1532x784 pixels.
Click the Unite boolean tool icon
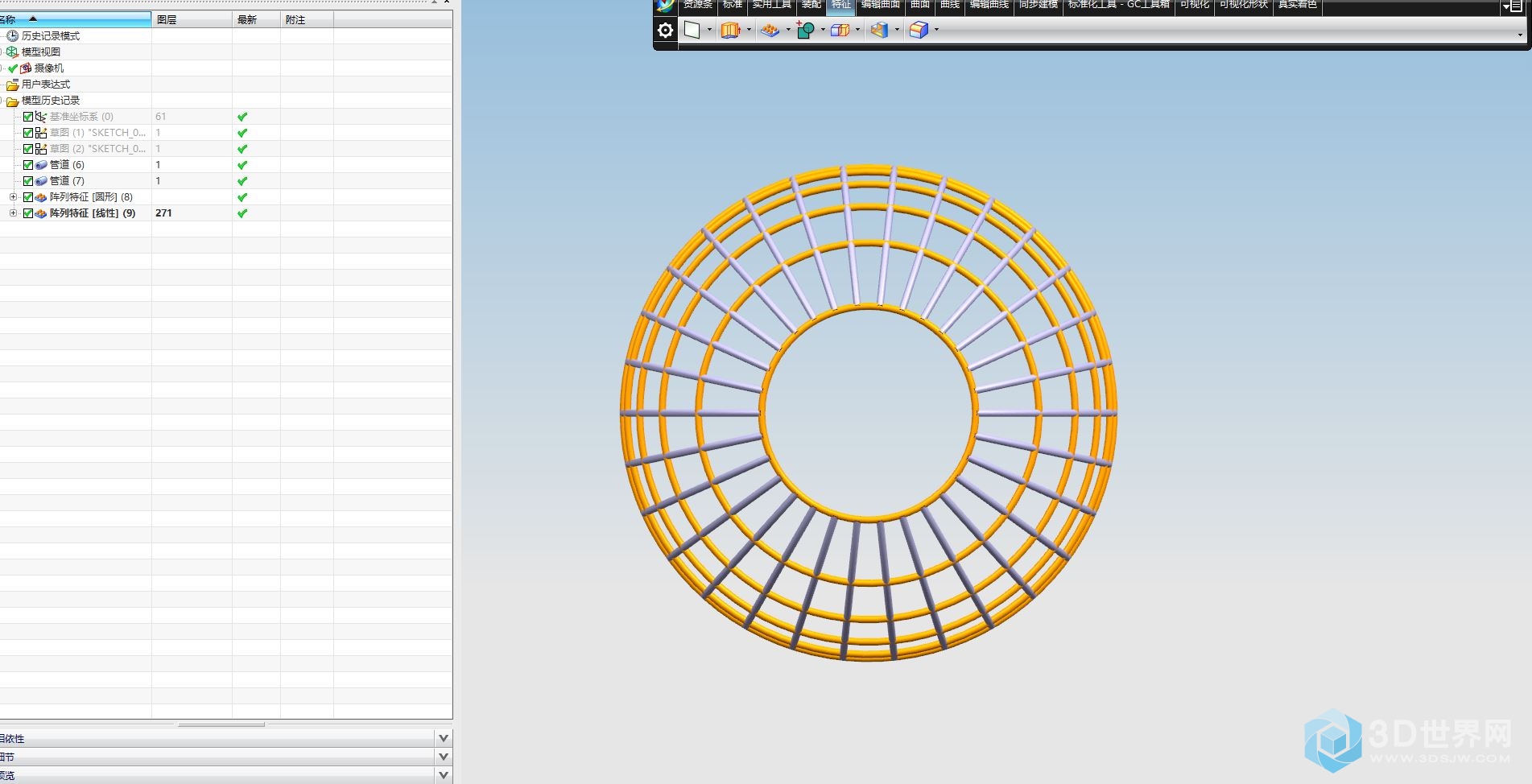click(x=805, y=30)
